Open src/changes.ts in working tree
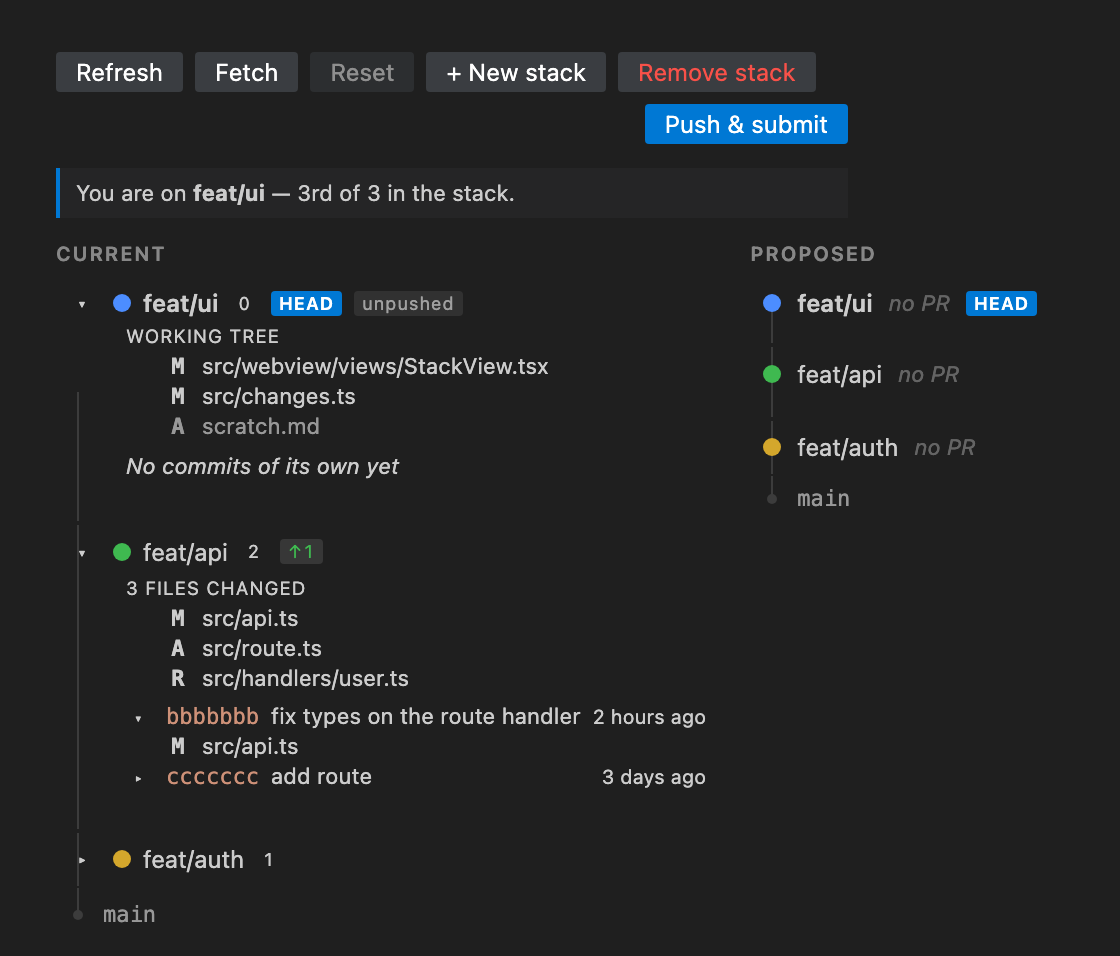Image resolution: width=1120 pixels, height=956 pixels. (279, 397)
